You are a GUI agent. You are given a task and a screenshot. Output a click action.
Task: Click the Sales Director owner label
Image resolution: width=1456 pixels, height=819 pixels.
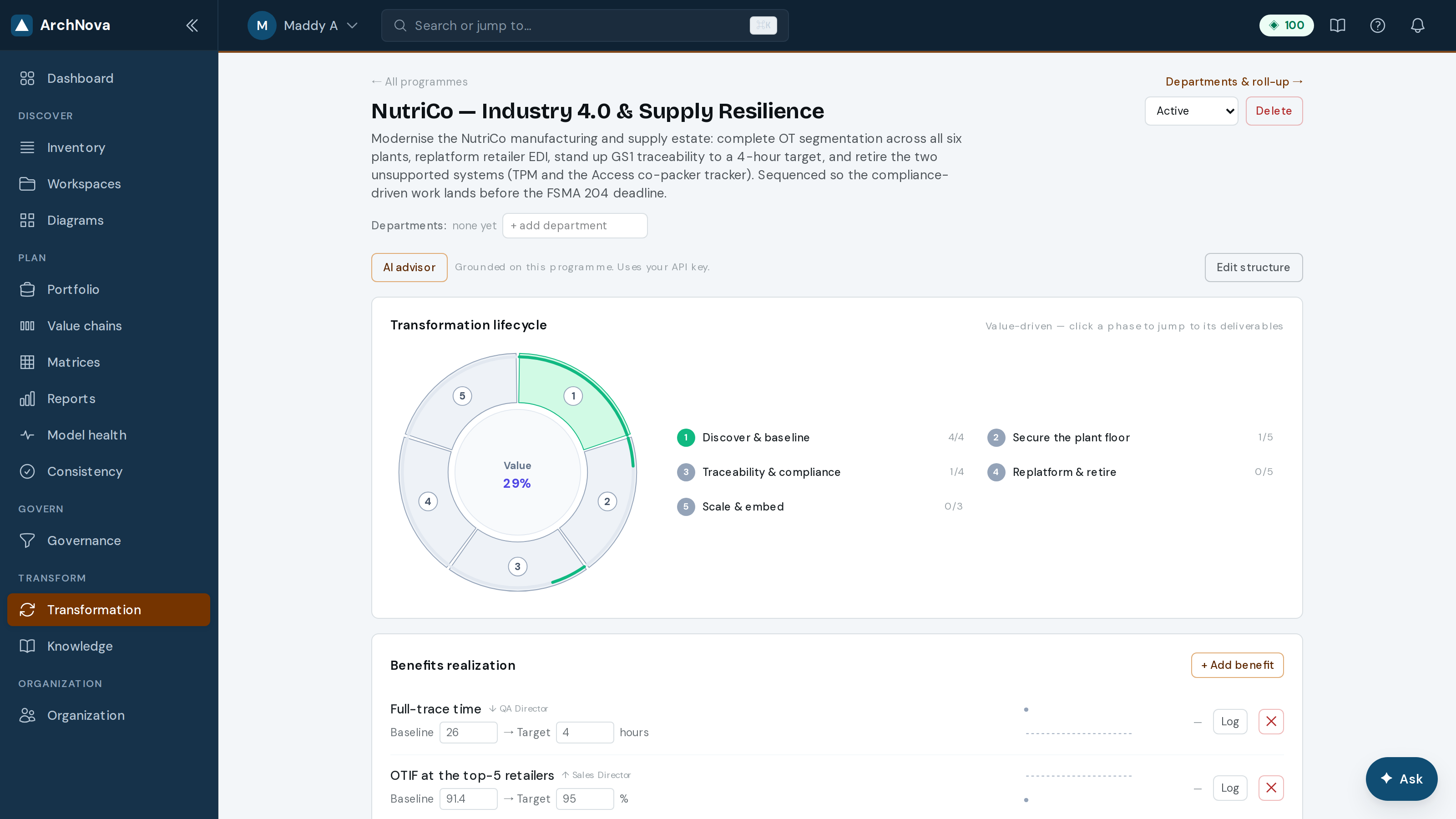pos(601,775)
